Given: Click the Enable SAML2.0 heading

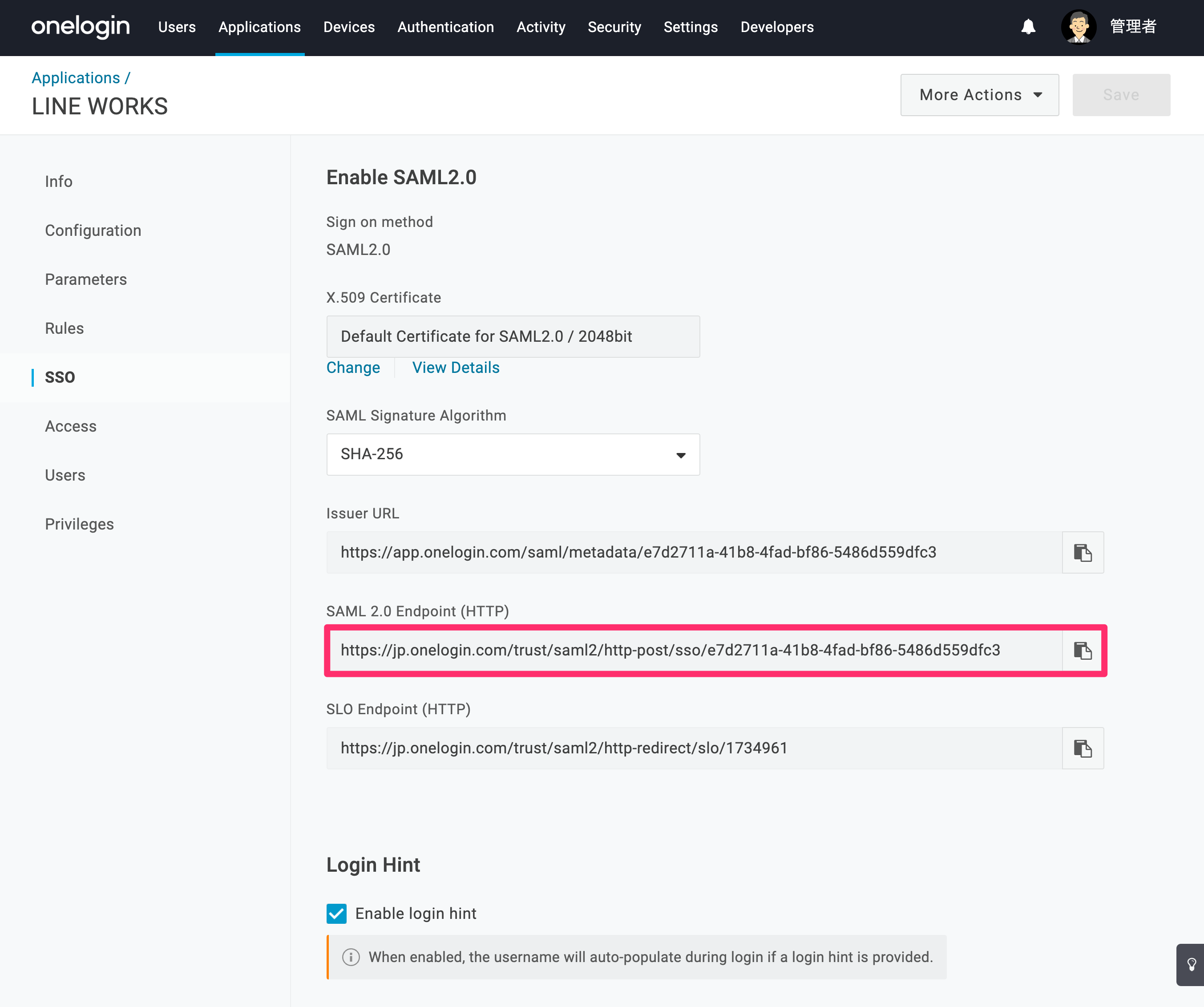Looking at the screenshot, I should pyautogui.click(x=401, y=178).
